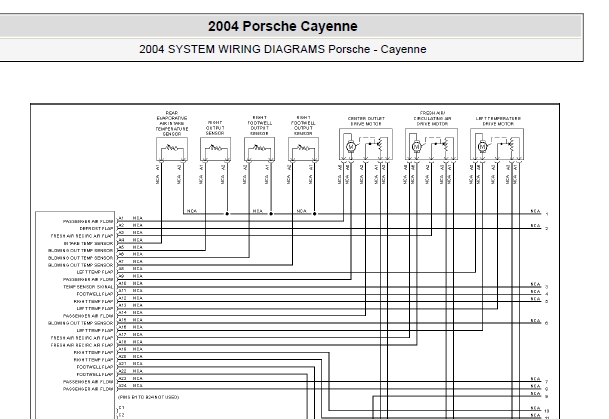The width and height of the screenshot is (609, 419).
Task: Click wire continuation number '2' at right edge
Action: [546, 229]
